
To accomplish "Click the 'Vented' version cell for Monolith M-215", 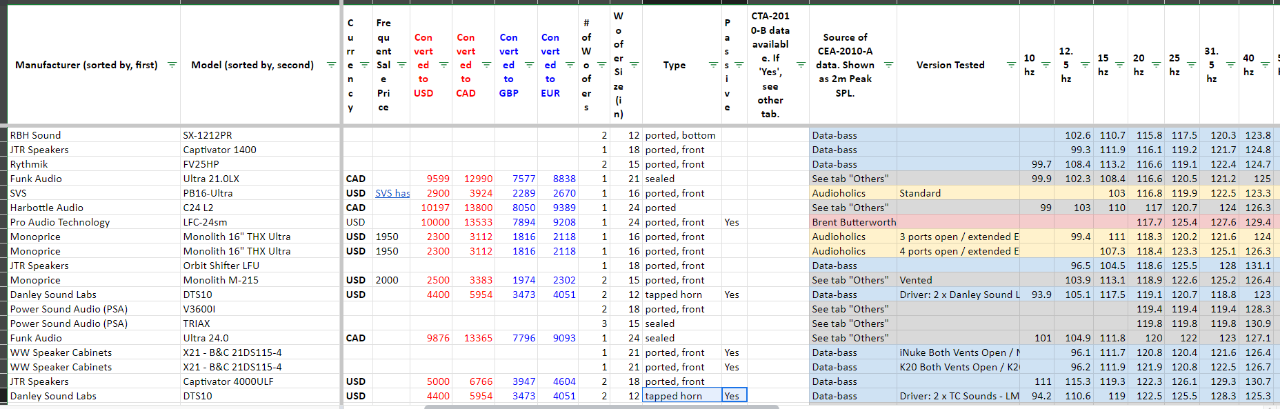I will point(956,280).
